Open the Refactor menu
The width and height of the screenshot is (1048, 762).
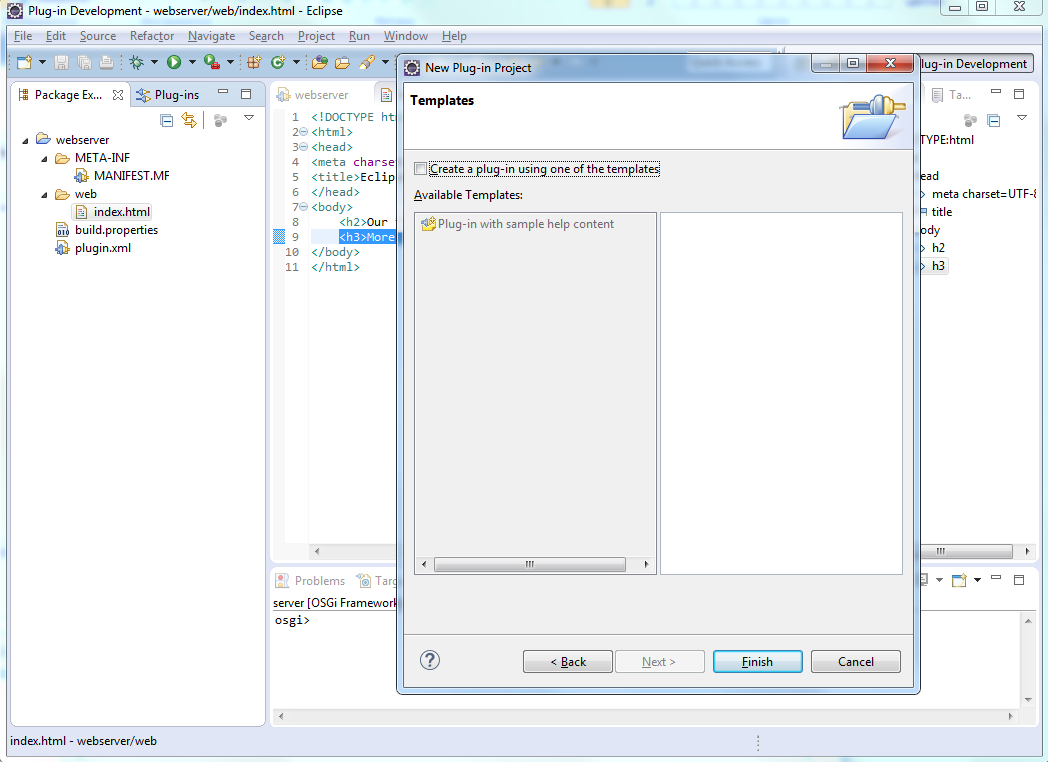click(x=152, y=36)
